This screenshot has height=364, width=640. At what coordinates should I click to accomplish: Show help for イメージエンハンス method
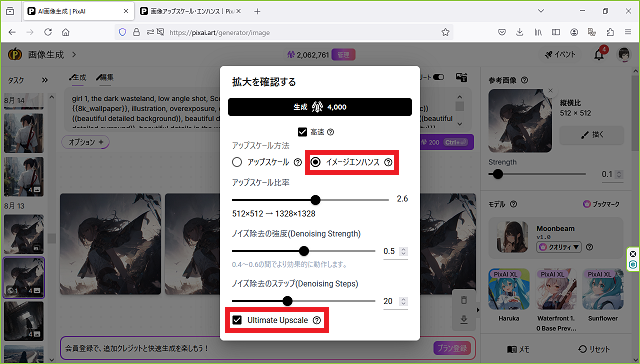click(x=388, y=162)
